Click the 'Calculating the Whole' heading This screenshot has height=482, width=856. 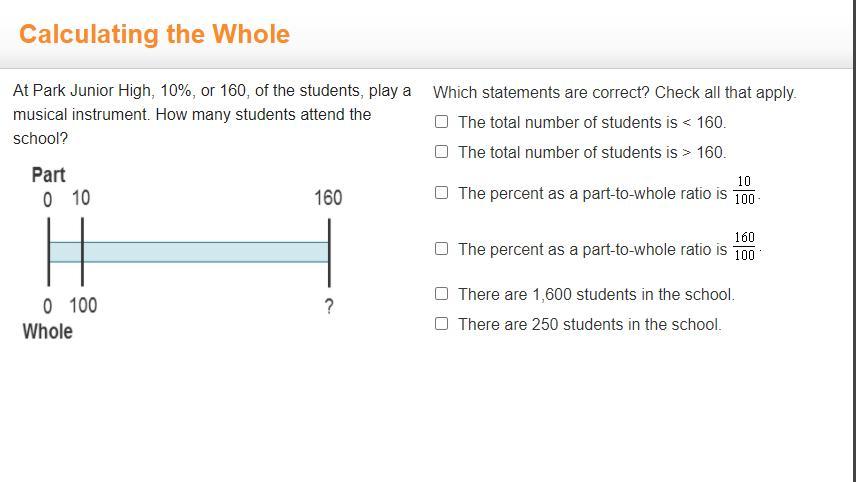coord(154,34)
